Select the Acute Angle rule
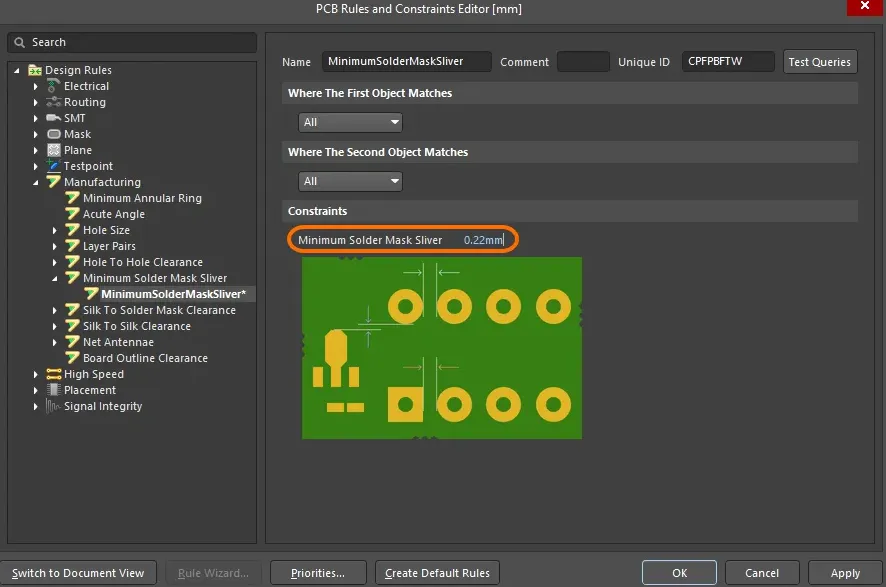886x587 pixels. (x=114, y=214)
